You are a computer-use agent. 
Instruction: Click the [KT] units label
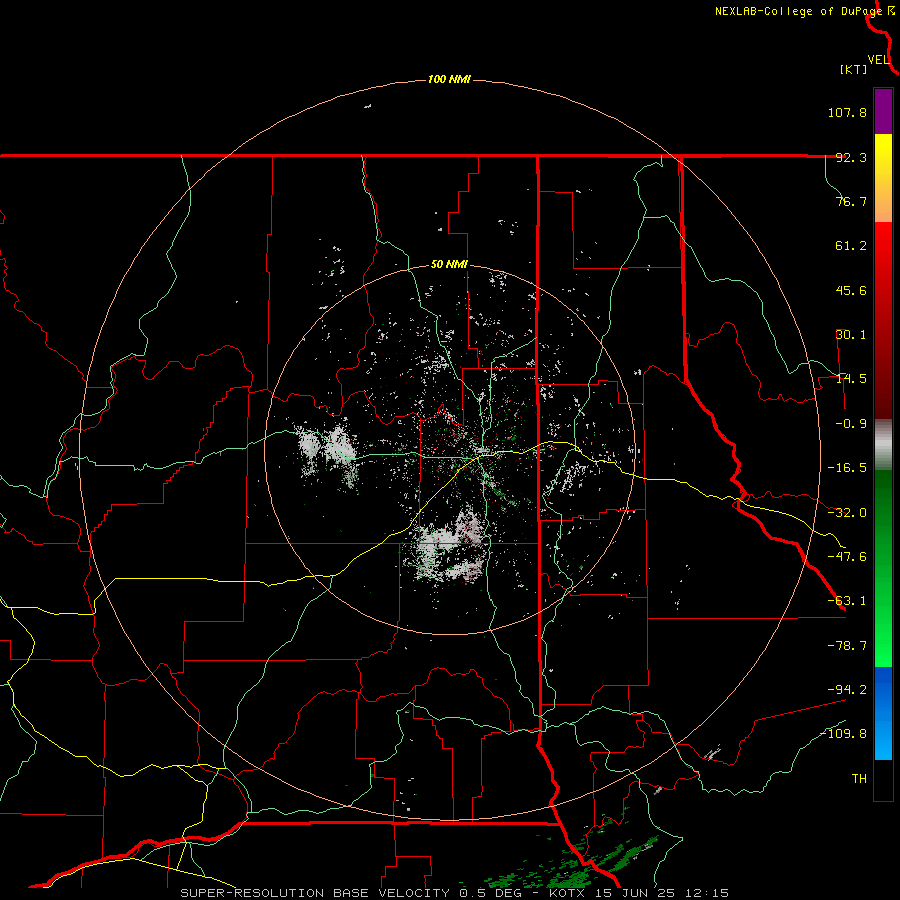pos(854,69)
